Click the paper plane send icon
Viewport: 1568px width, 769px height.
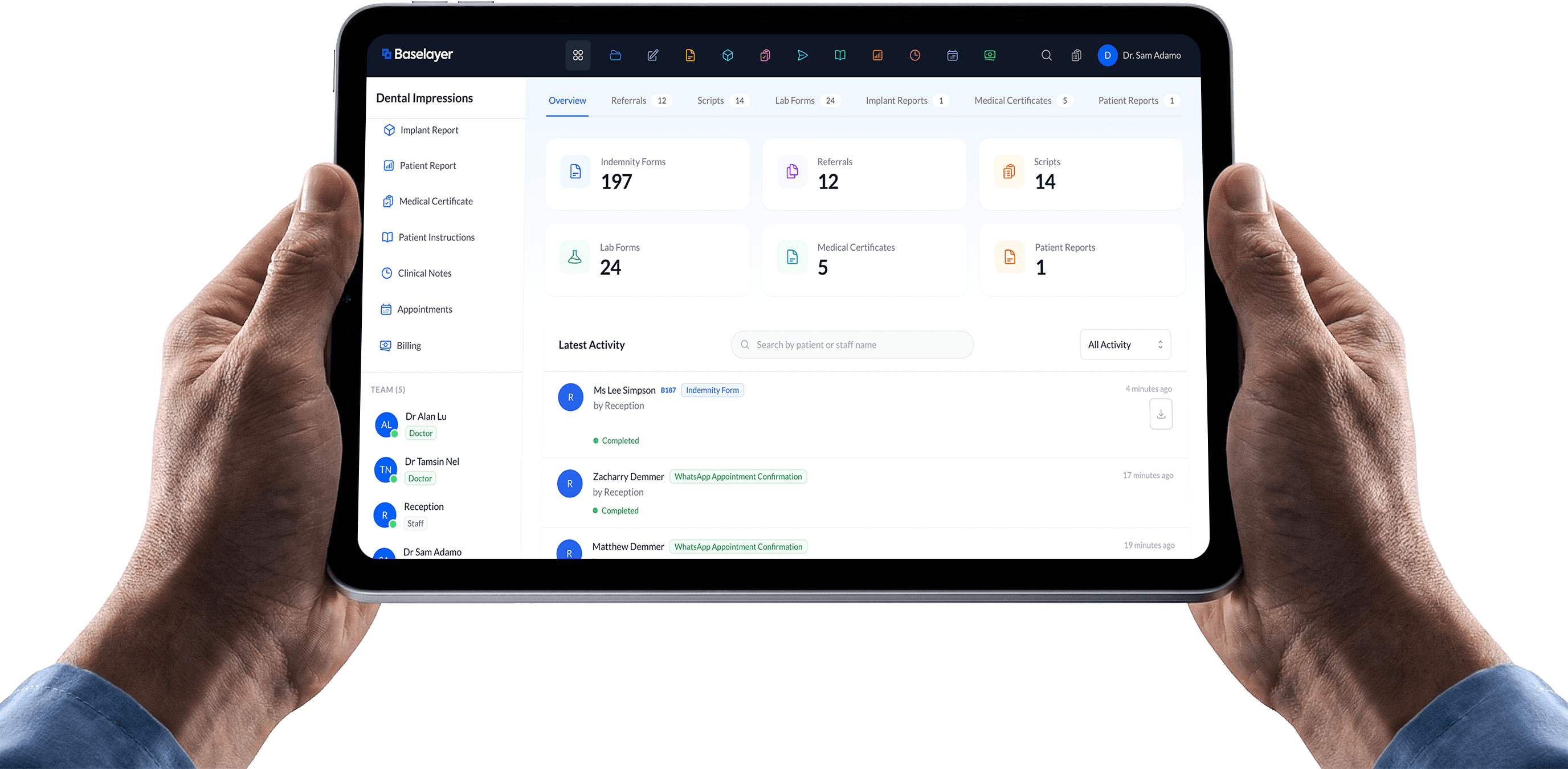pos(802,55)
